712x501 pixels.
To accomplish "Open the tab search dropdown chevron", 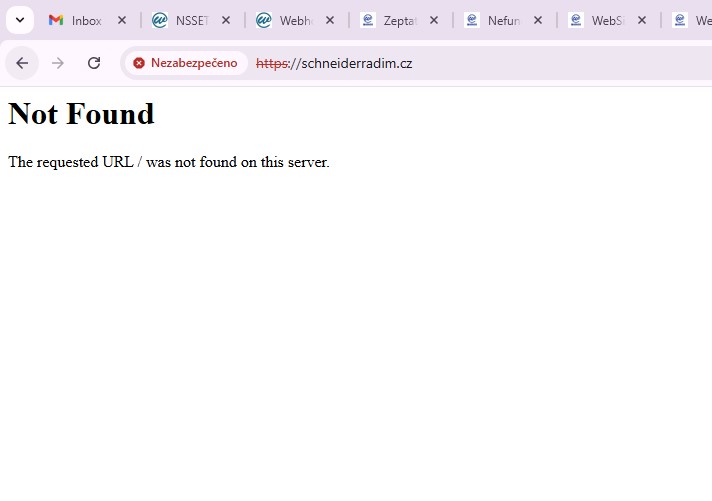I will pyautogui.click(x=19, y=20).
